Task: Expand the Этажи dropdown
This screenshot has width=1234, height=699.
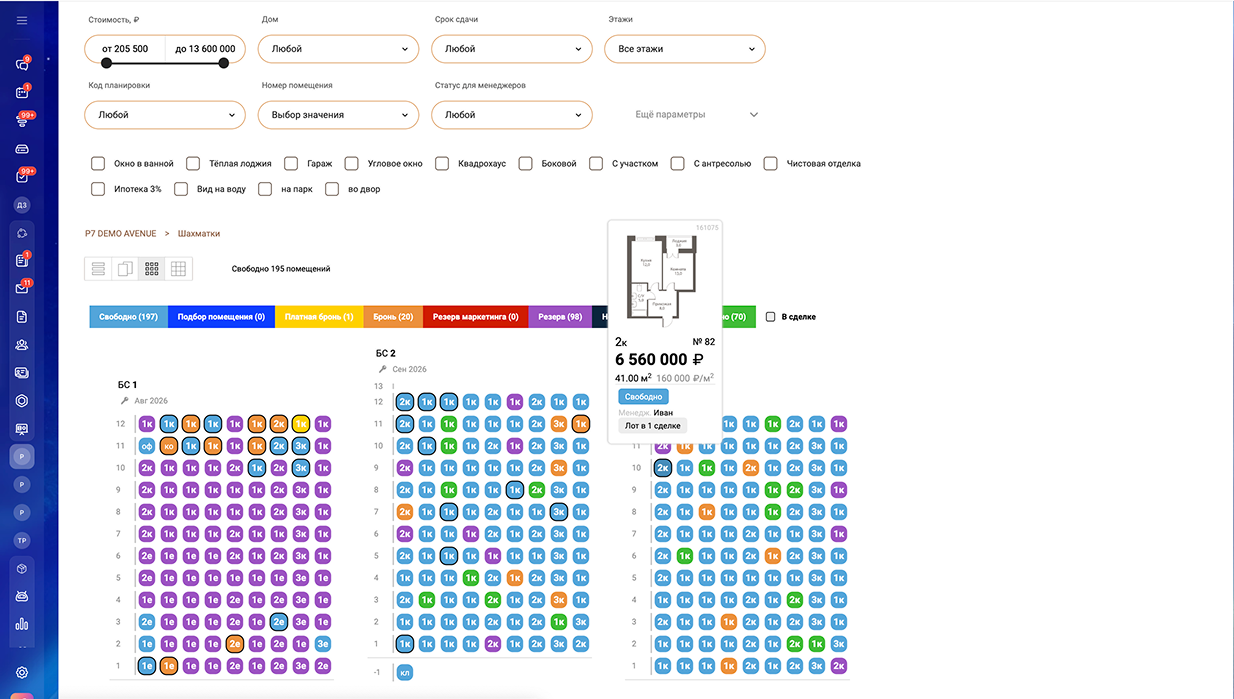Action: click(x=685, y=49)
